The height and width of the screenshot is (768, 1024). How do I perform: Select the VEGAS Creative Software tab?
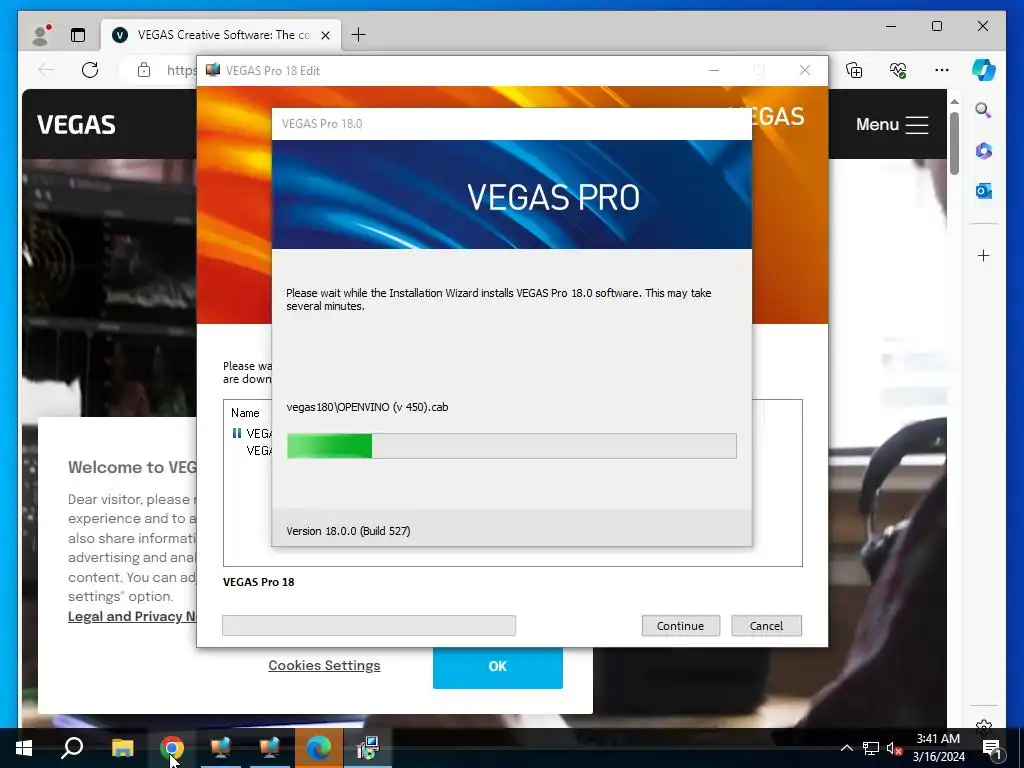pyautogui.click(x=222, y=35)
